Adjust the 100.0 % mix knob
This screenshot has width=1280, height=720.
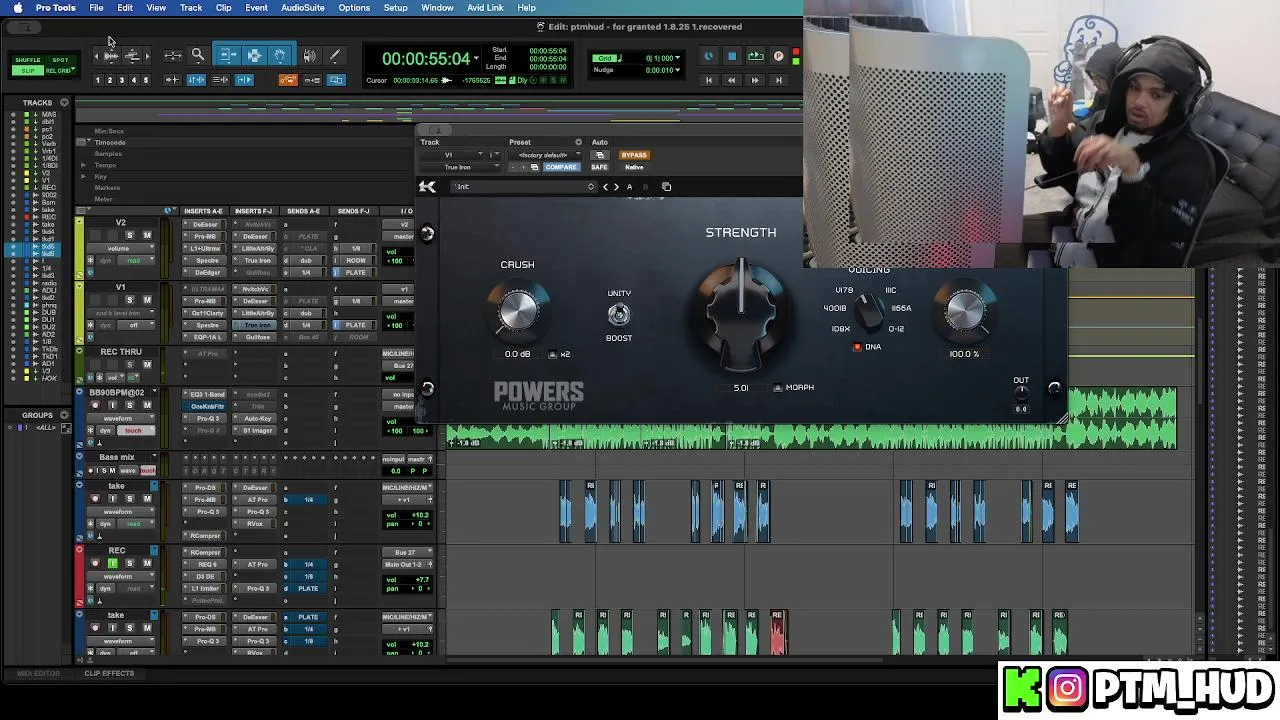pyautogui.click(x=964, y=310)
